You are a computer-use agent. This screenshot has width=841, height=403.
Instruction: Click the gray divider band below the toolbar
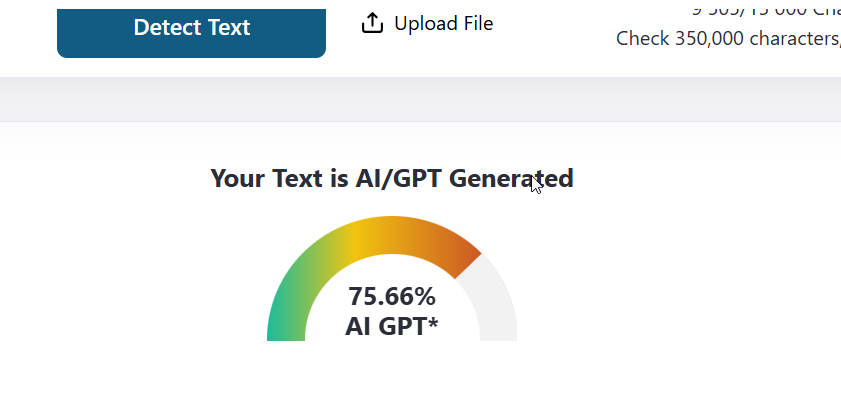tap(420, 100)
